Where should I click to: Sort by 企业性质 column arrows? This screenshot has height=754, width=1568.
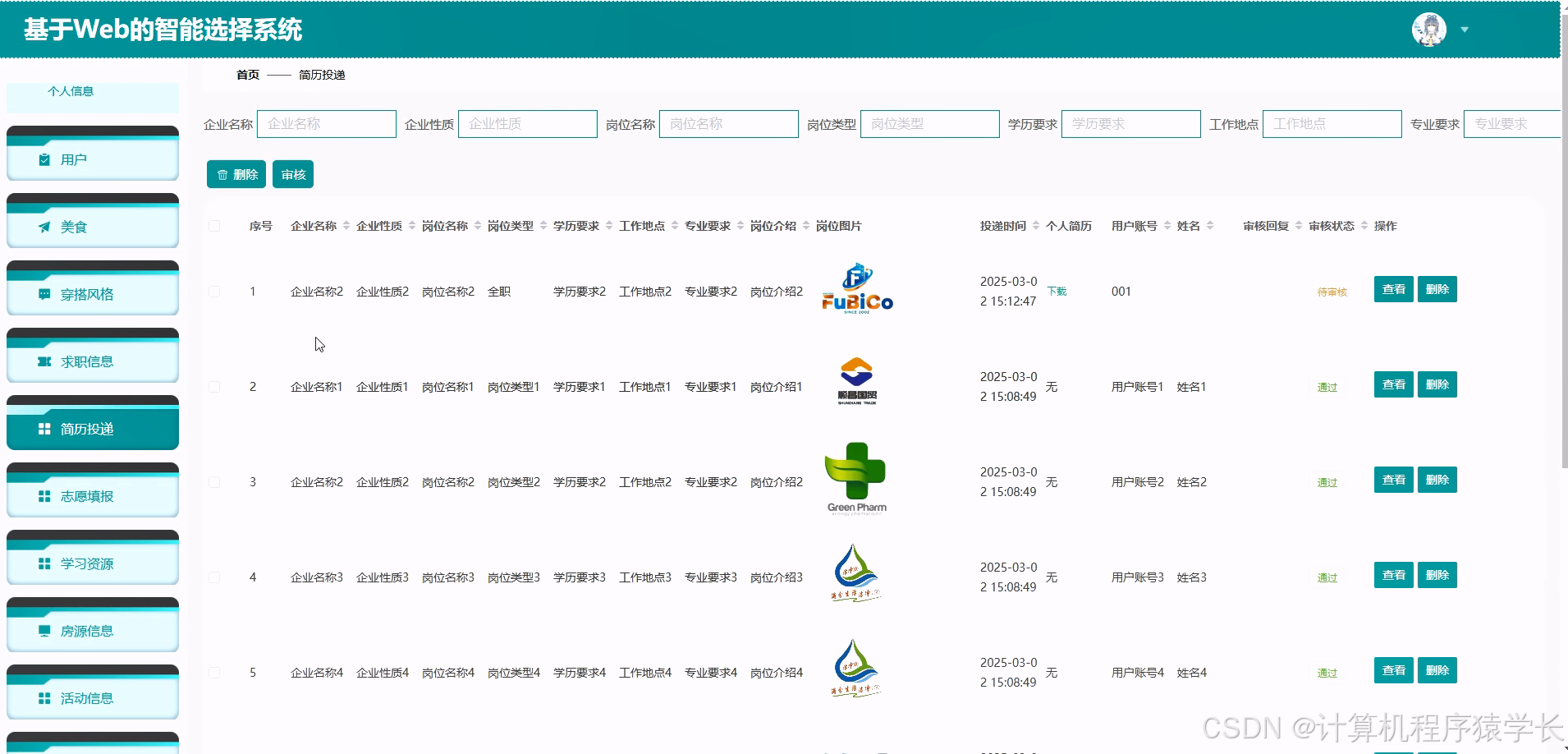coord(412,226)
